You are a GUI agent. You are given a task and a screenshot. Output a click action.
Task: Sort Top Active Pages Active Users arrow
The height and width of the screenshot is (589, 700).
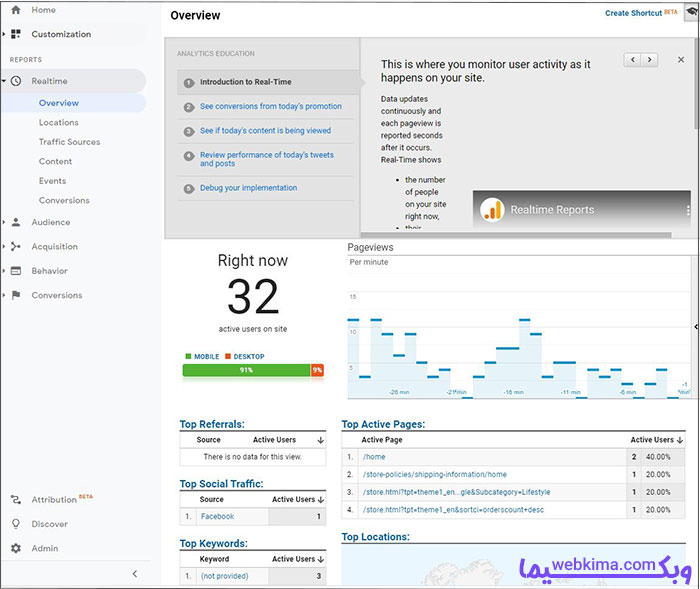pos(680,440)
